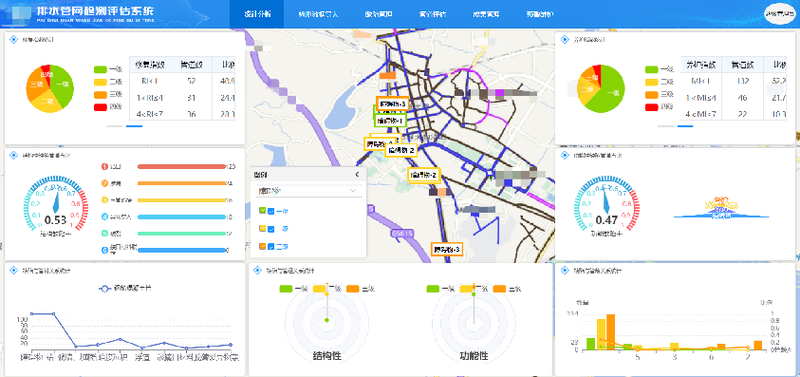Click the red number 1 rank badge
800x377 pixels.
point(105,166)
